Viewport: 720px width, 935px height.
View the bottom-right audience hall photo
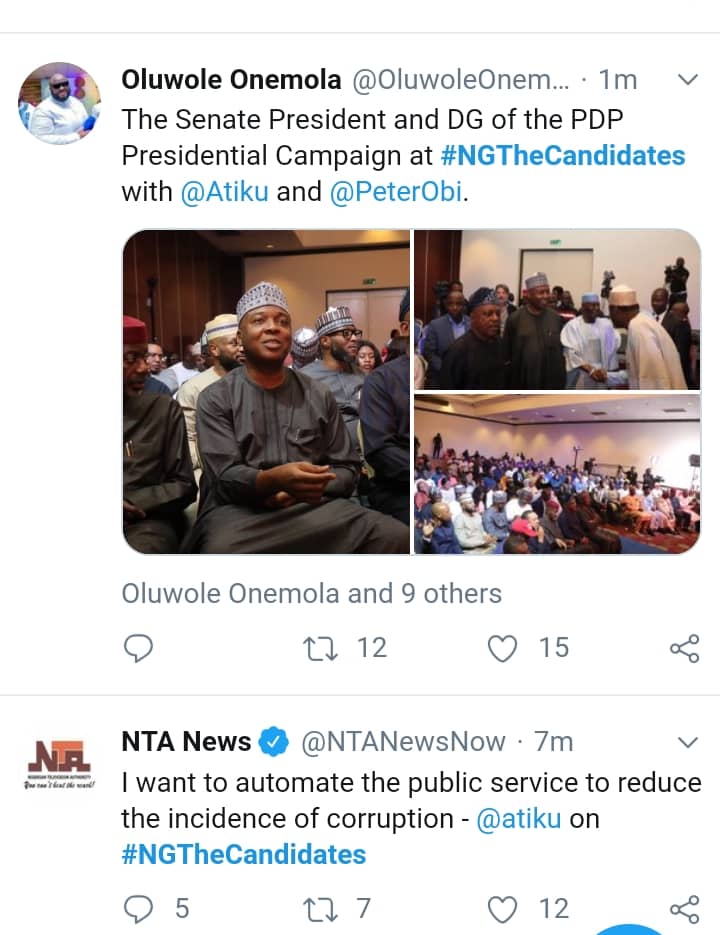[x=557, y=474]
